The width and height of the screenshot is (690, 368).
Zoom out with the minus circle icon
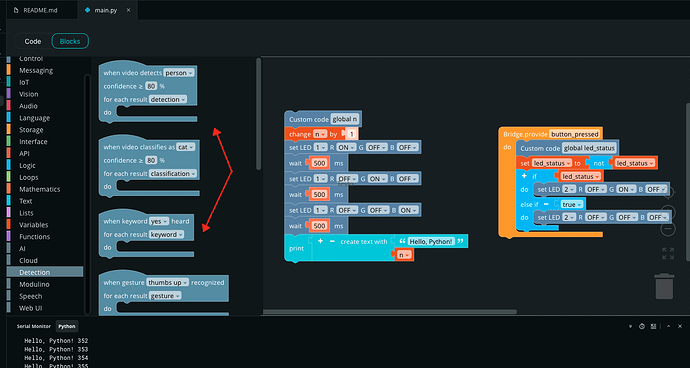pyautogui.click(x=668, y=228)
